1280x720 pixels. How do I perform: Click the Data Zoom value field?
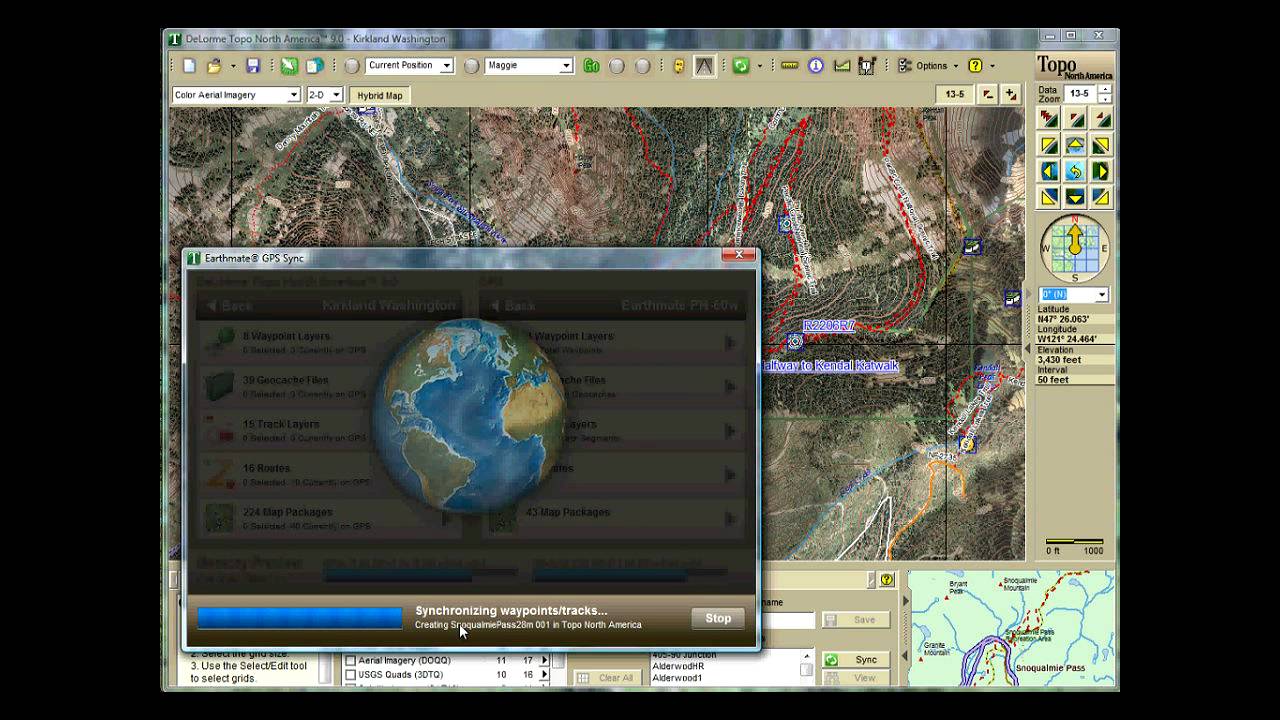(1079, 93)
